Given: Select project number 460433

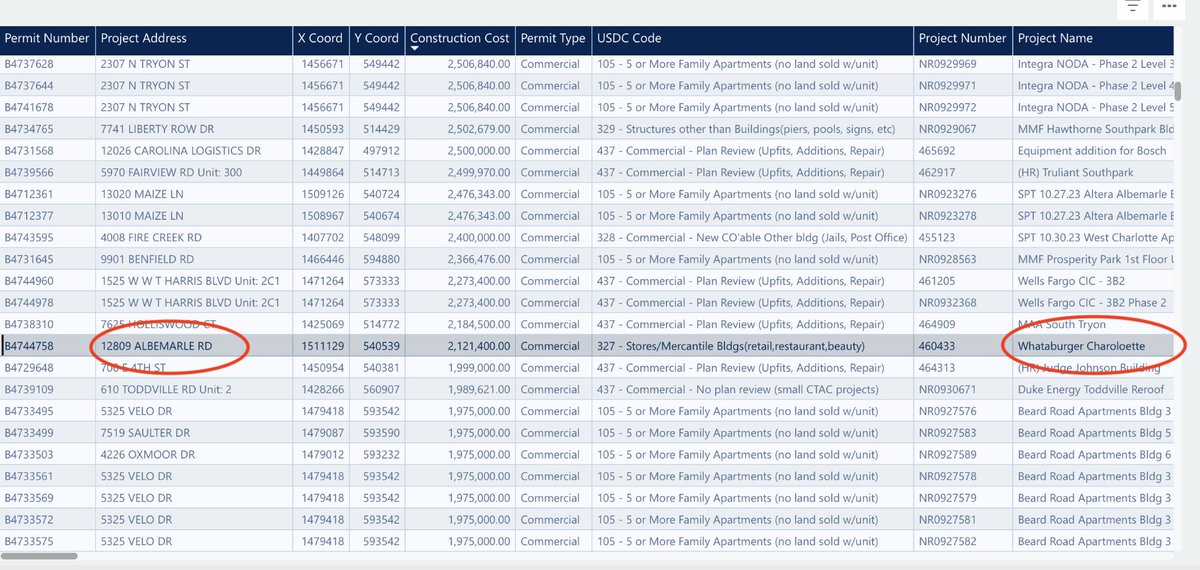Looking at the screenshot, I should pos(937,346).
